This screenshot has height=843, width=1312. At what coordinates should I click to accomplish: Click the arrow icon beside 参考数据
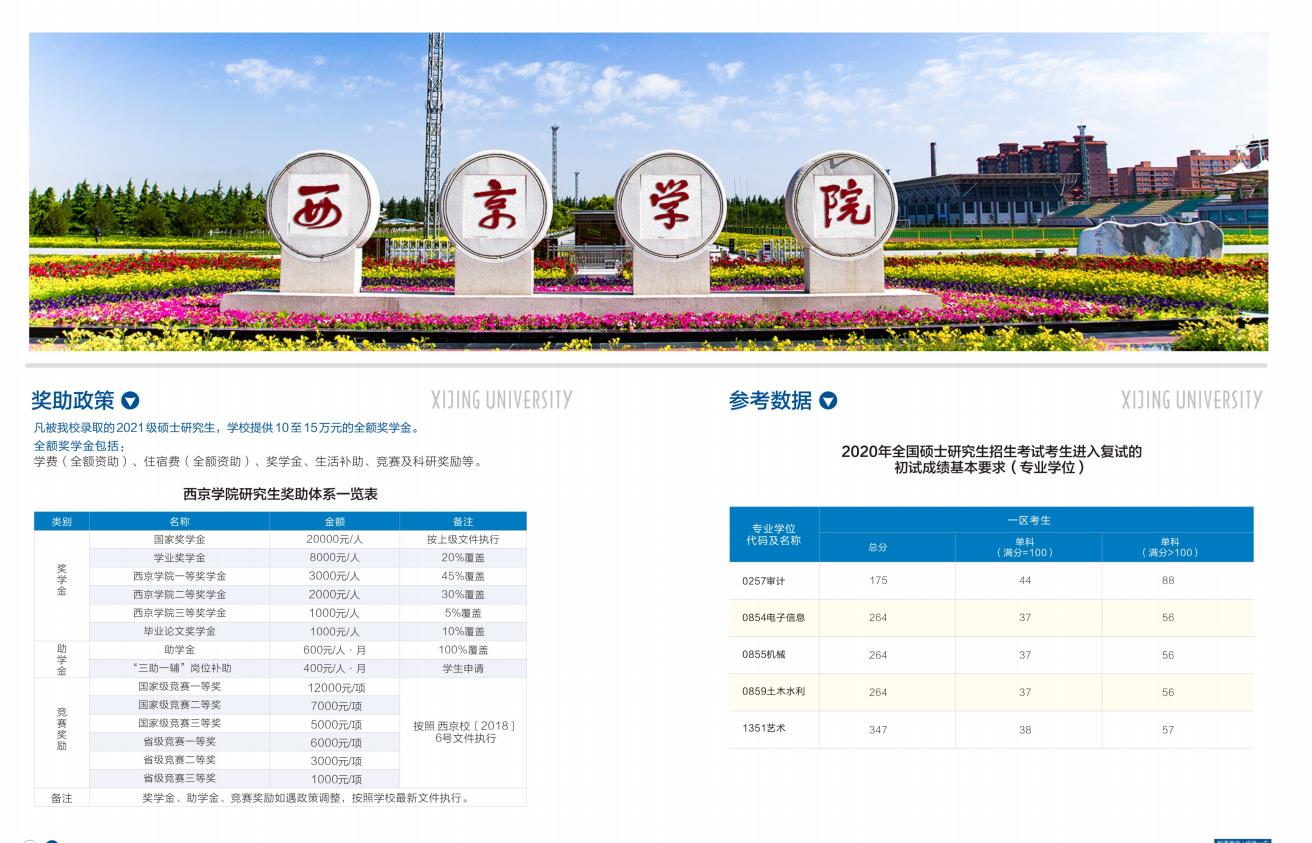coord(828,401)
